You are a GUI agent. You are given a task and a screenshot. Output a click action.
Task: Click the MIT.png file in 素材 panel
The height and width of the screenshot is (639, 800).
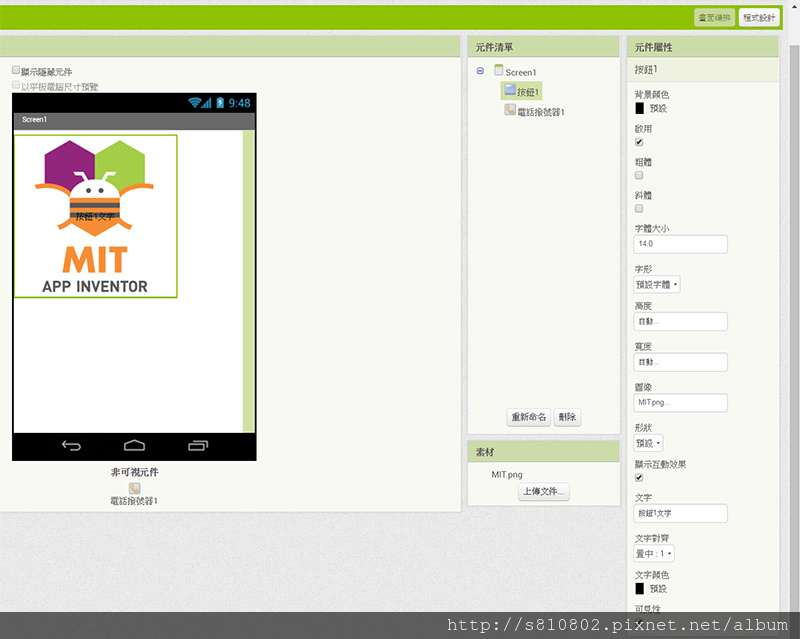[507, 475]
